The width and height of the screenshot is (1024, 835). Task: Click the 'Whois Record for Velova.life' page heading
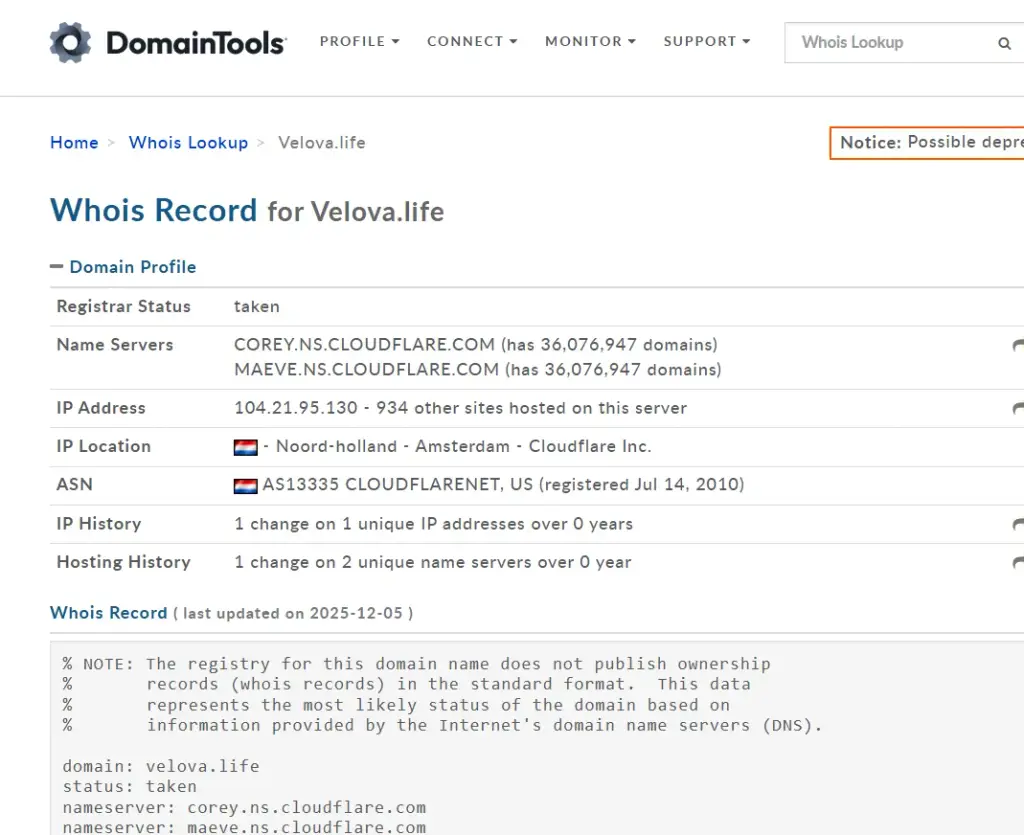pyautogui.click(x=247, y=211)
